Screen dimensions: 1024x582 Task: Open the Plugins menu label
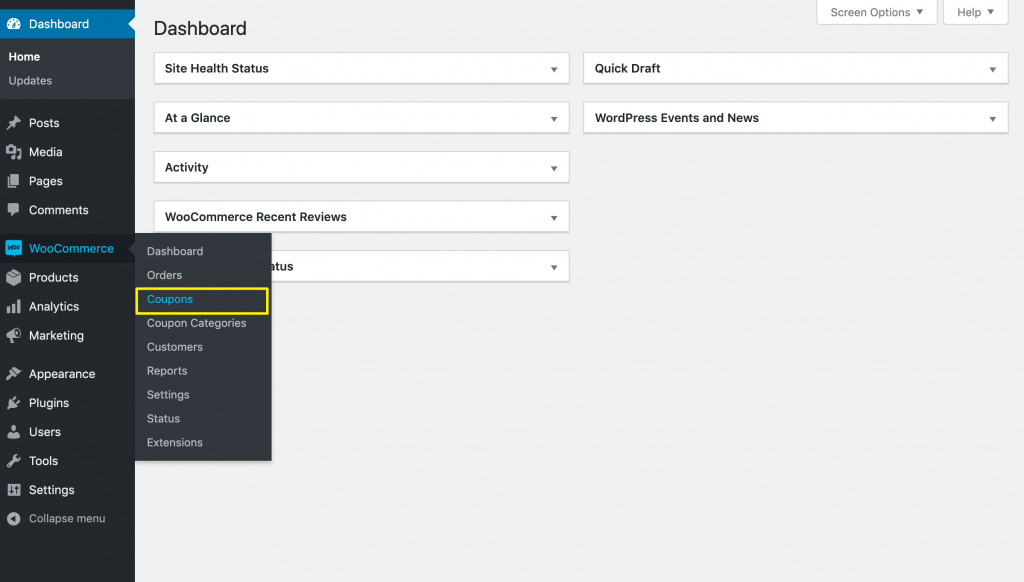[49, 403]
